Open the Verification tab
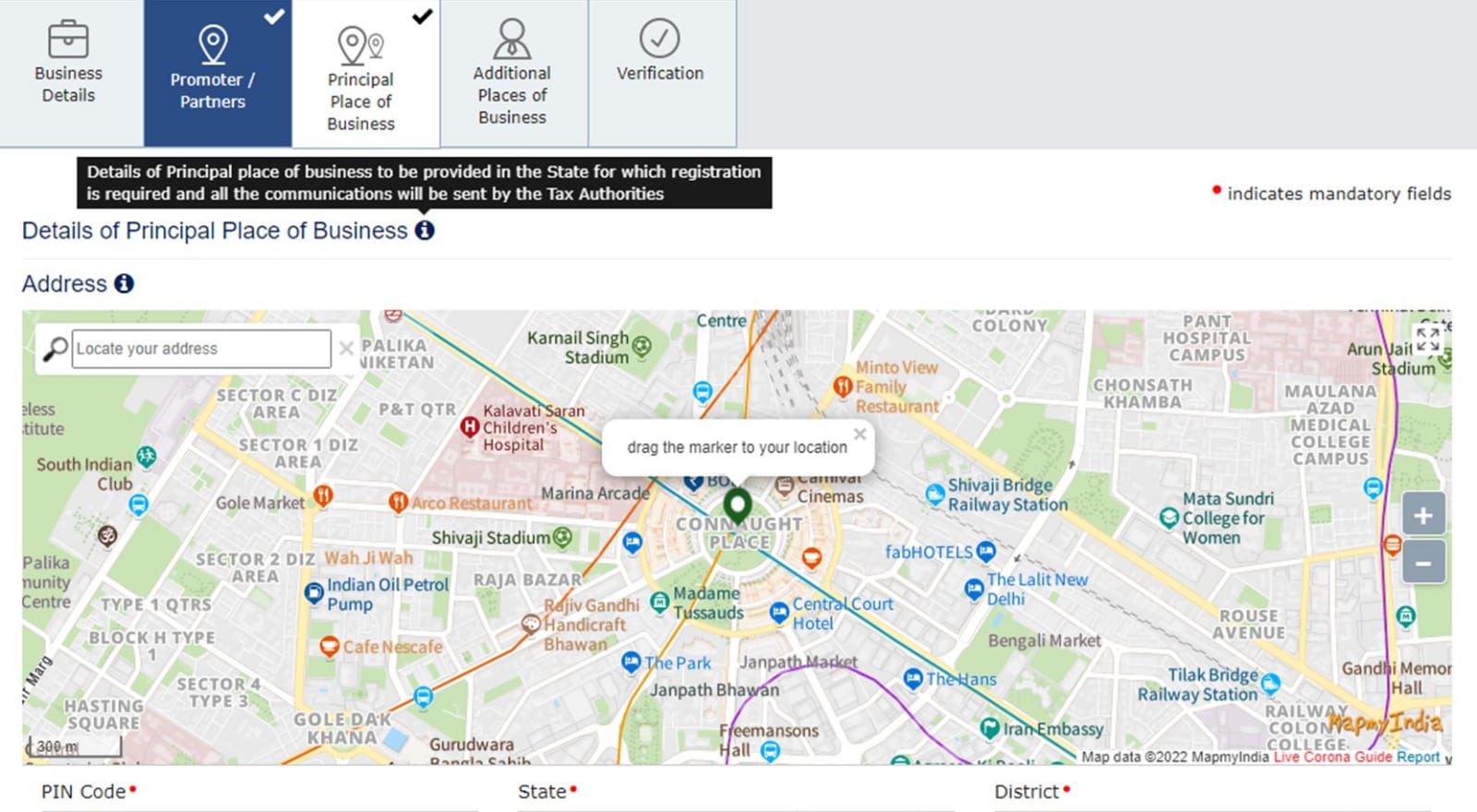 (660, 55)
